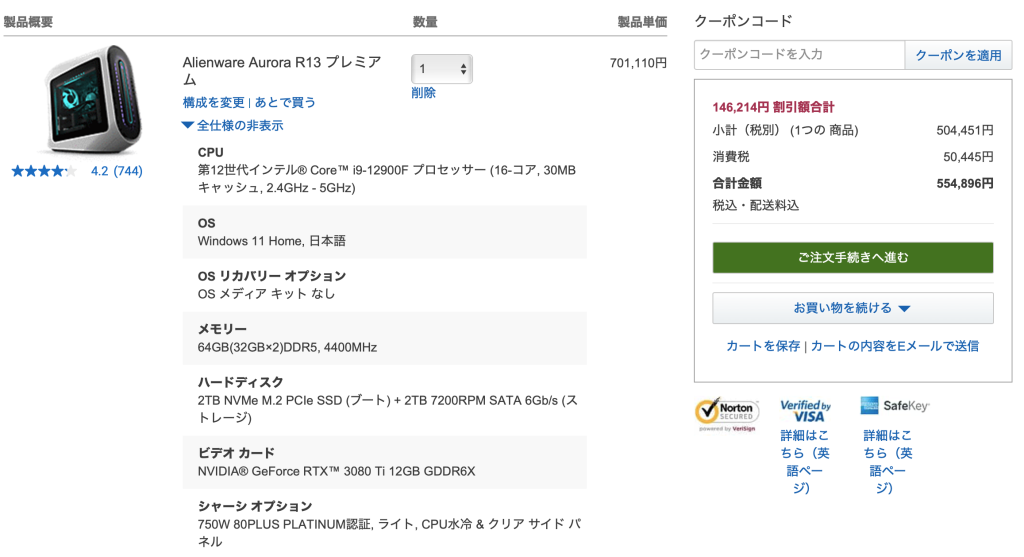Click the Verified by VISA logo
This screenshot has width=1024, height=557.
[x=805, y=410]
